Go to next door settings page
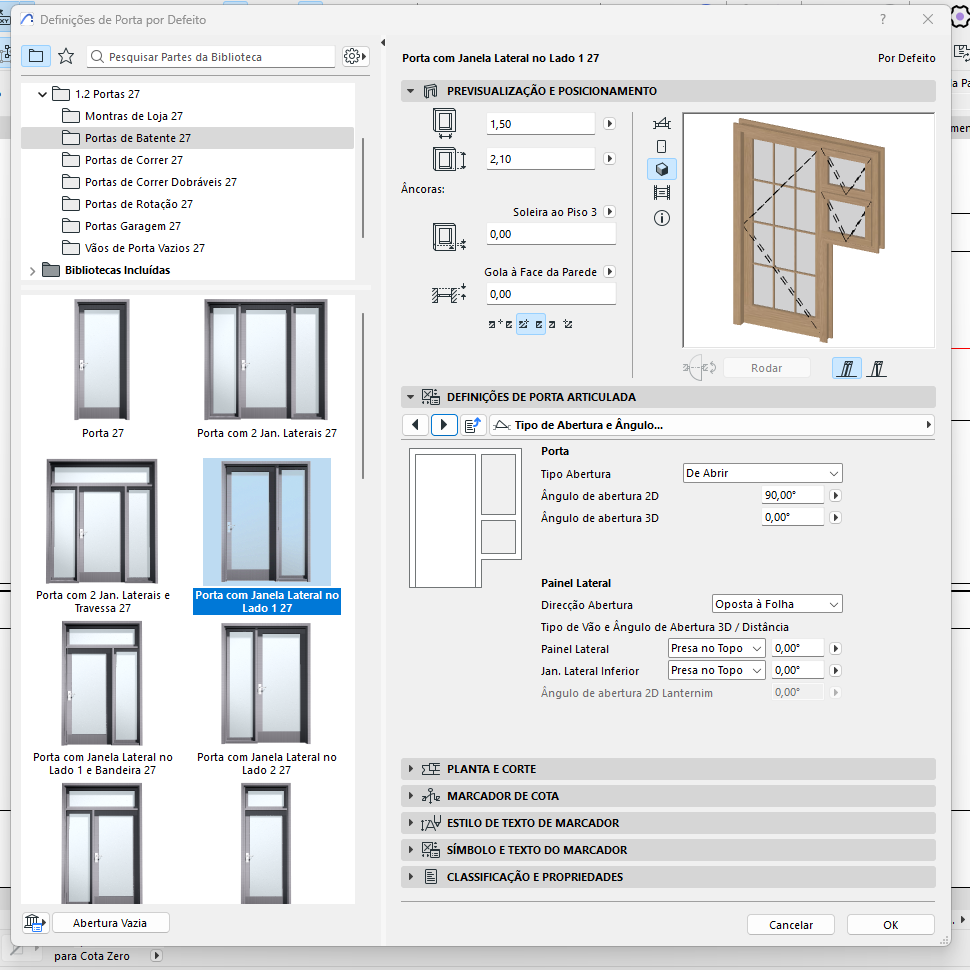970x970 pixels. coord(444,425)
